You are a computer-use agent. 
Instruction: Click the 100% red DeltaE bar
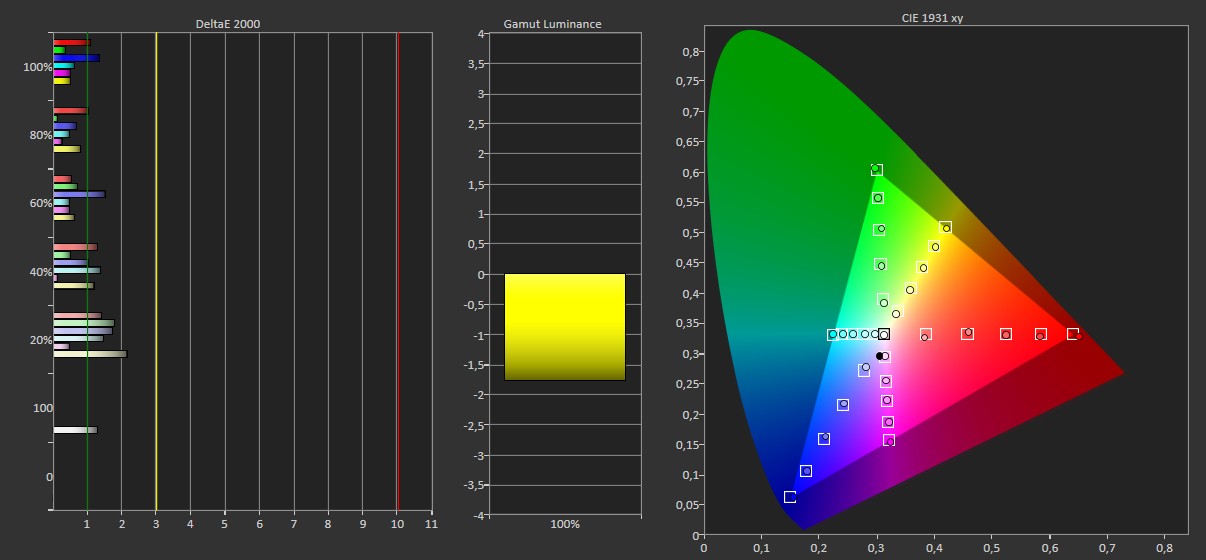71,42
